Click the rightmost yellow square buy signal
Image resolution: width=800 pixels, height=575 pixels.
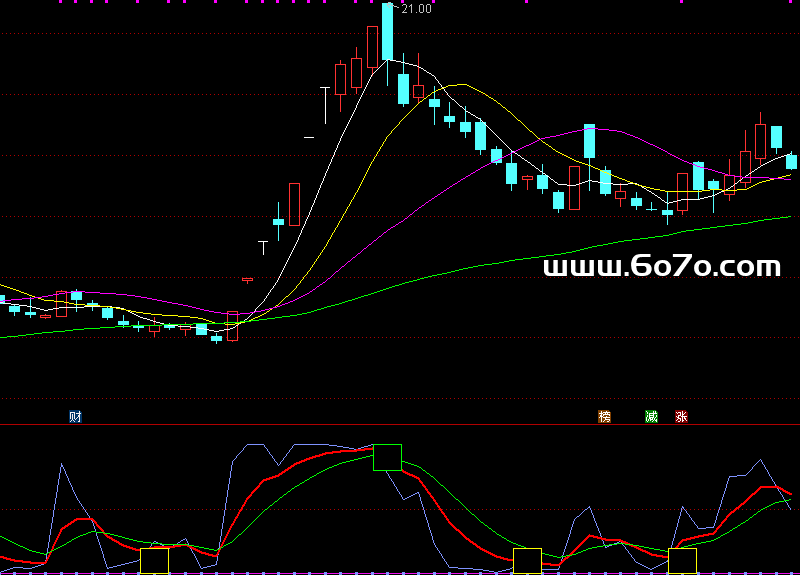coord(682,560)
